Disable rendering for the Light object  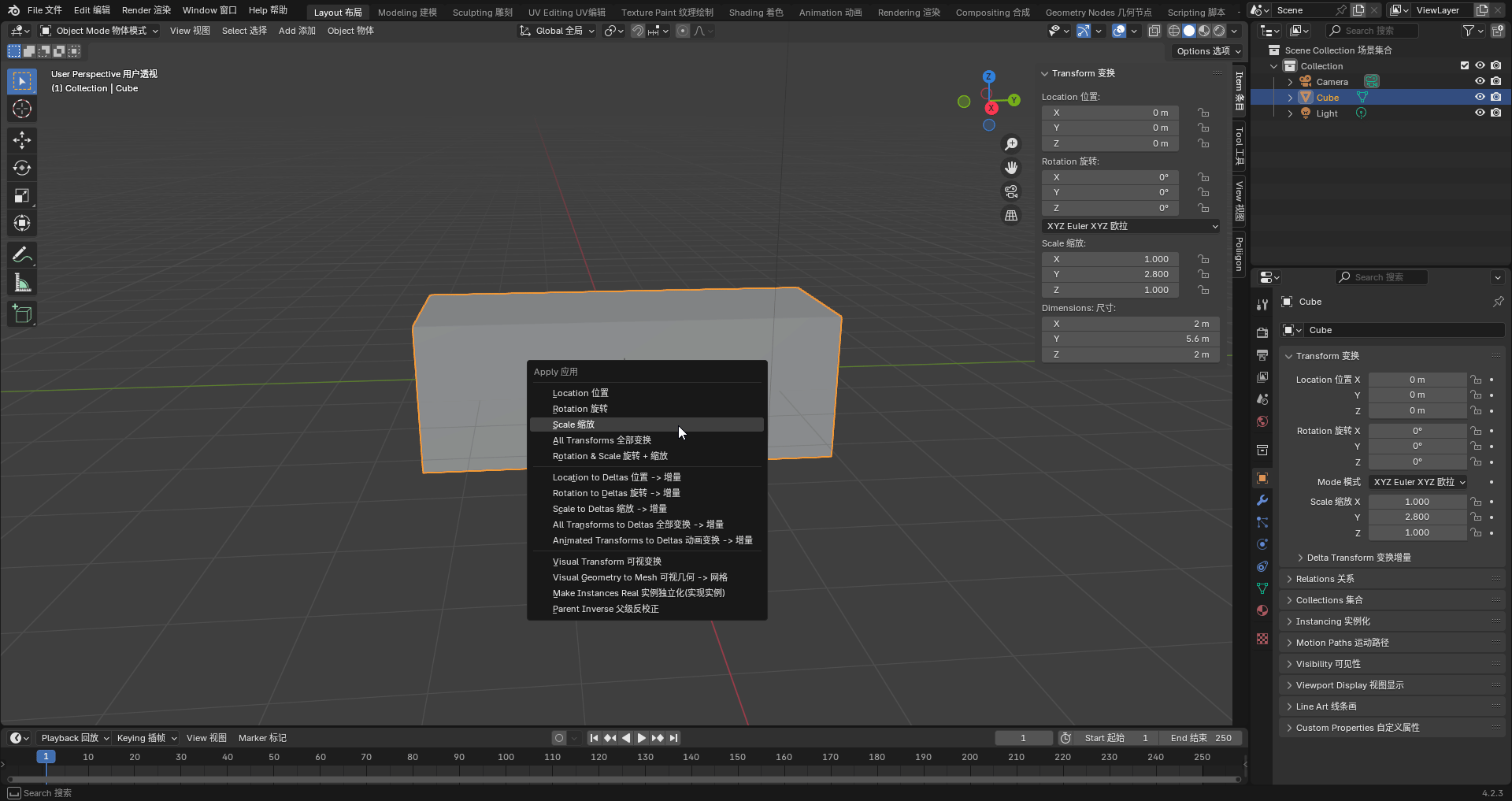[1495, 113]
